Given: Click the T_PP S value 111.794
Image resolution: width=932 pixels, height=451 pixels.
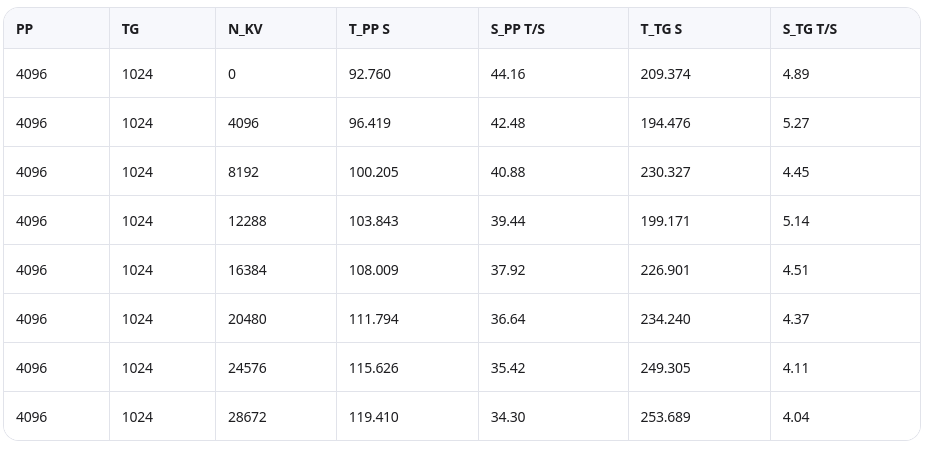Looking at the screenshot, I should (x=373, y=319).
